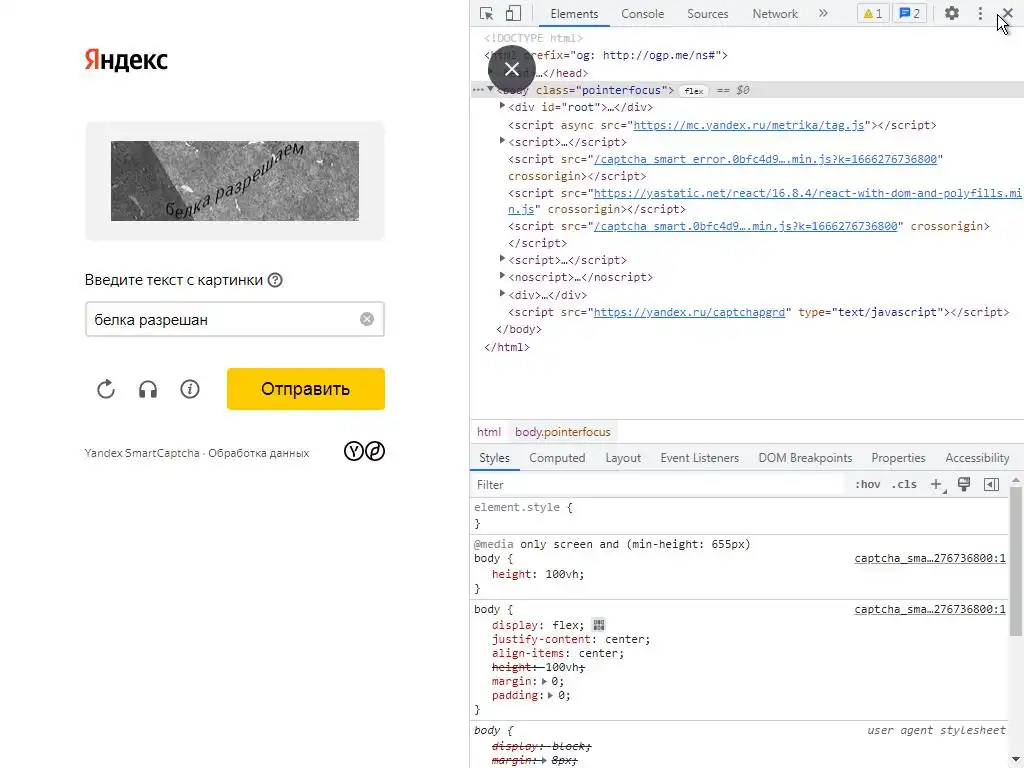Screen dimensions: 1024x768
Task: Select the closing </body> tag line
Action: coord(519,330)
